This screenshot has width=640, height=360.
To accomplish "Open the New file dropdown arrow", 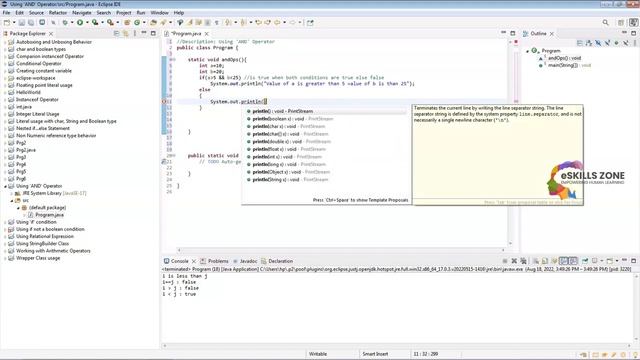I will tap(14, 23).
